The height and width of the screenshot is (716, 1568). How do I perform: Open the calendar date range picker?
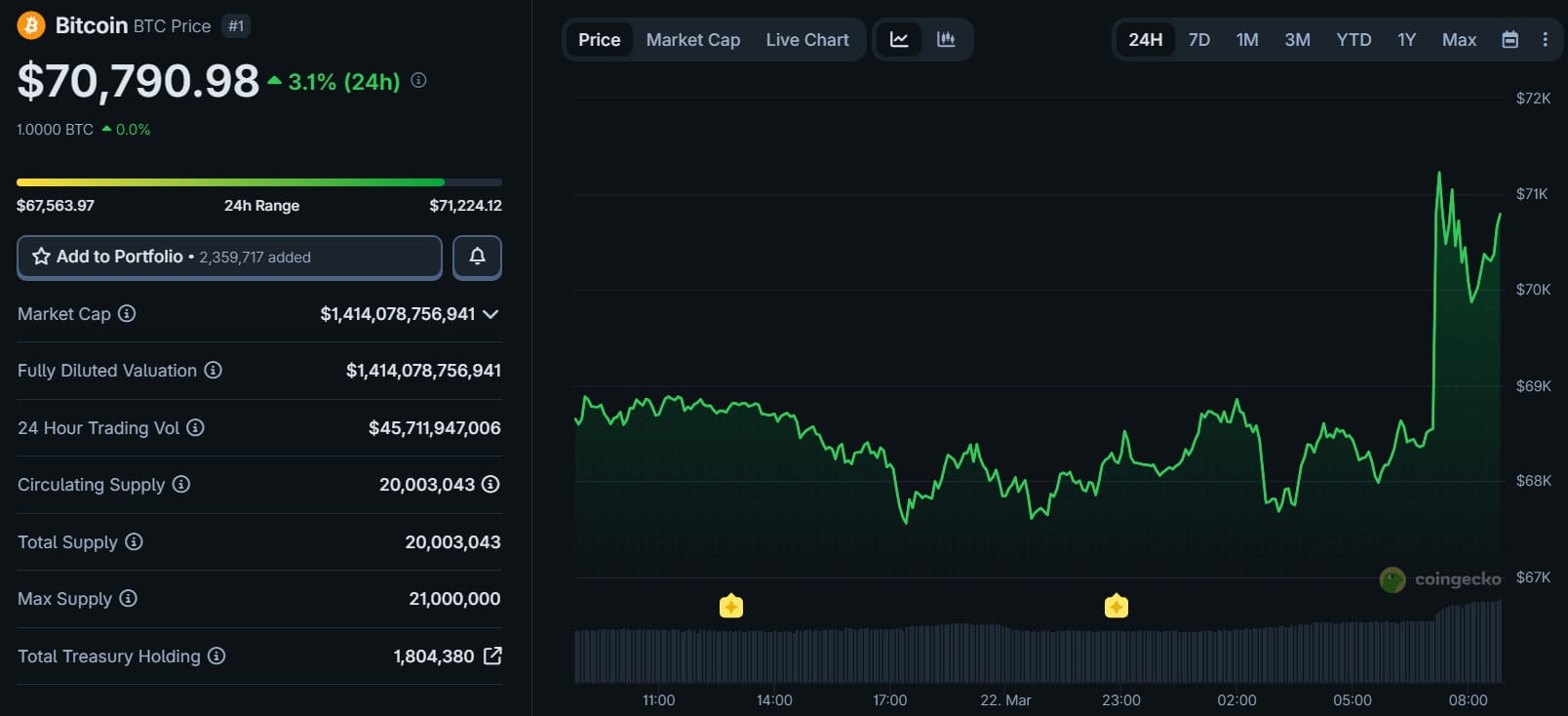tap(1509, 40)
